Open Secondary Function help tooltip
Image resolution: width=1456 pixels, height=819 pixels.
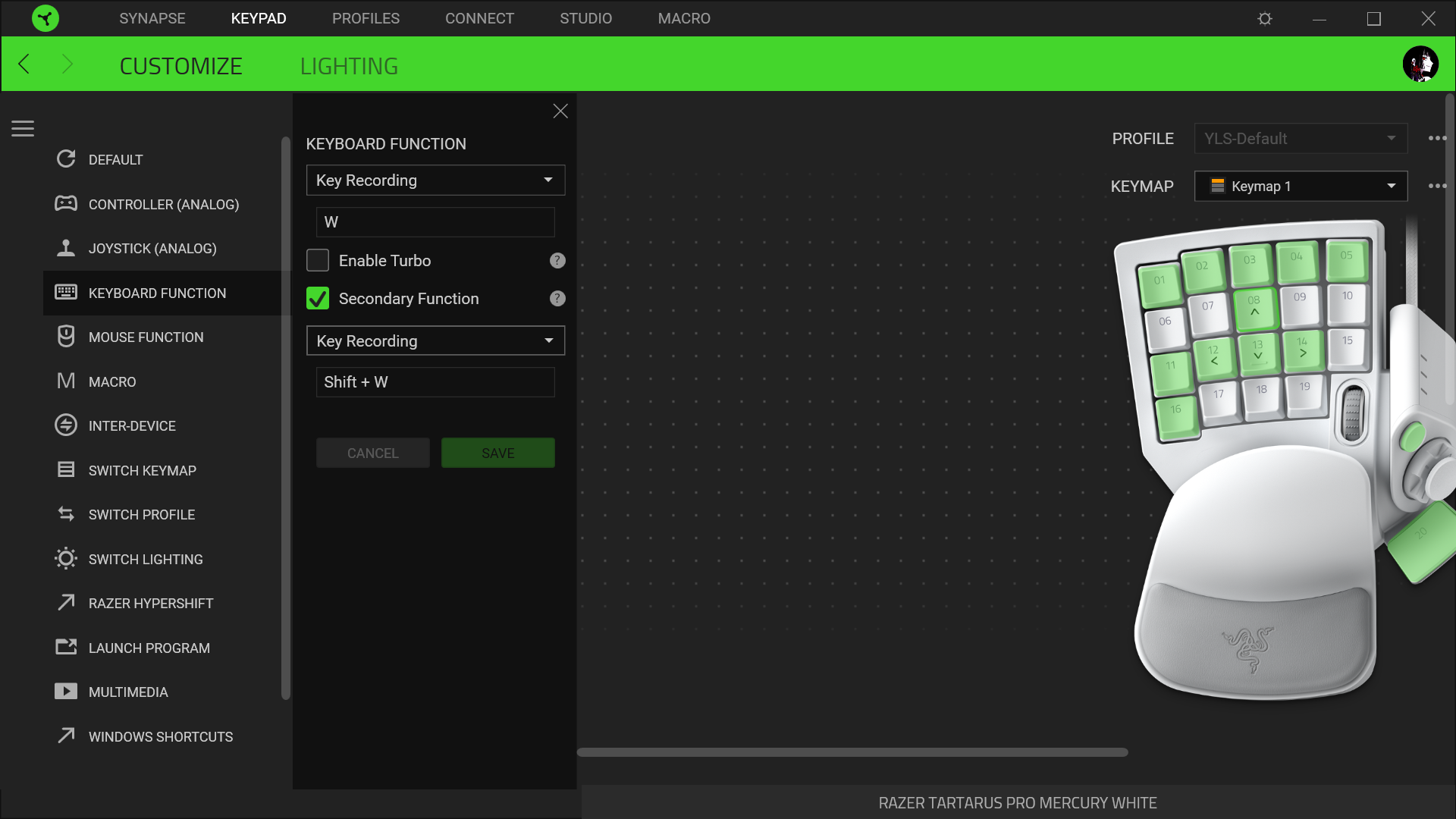[x=557, y=298]
